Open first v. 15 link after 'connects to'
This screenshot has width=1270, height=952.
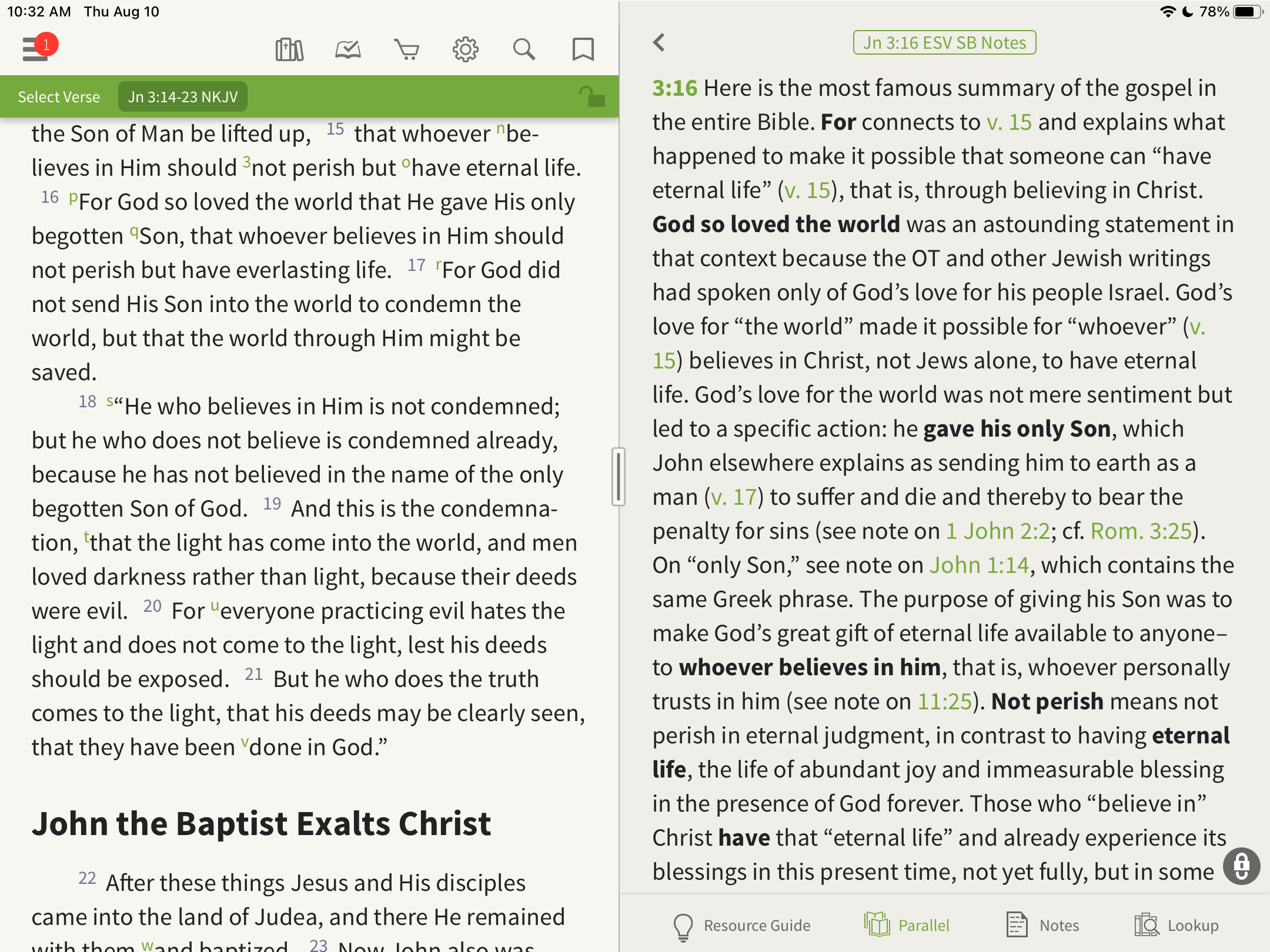tap(1010, 122)
